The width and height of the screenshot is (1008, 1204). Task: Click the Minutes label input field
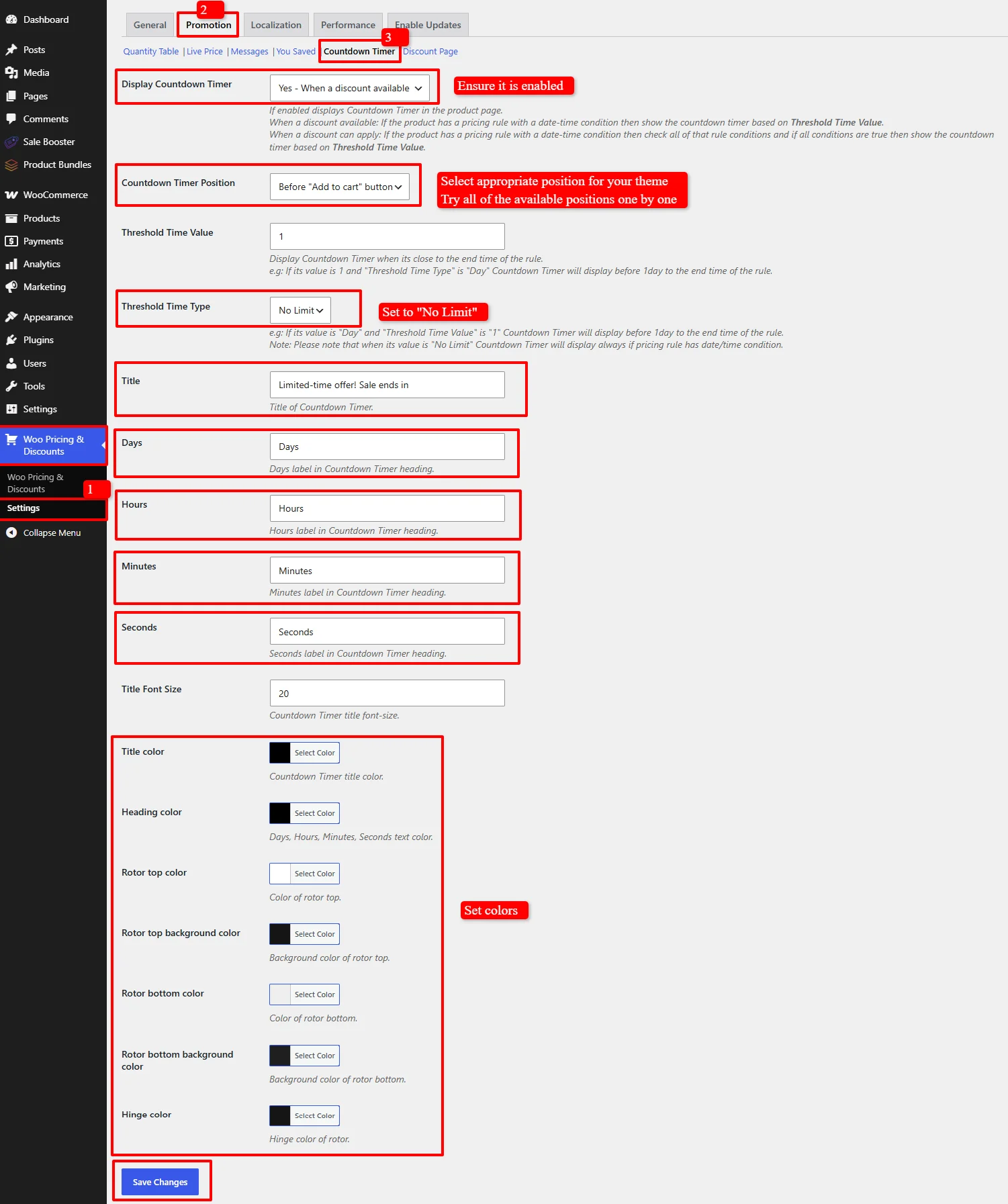tap(387, 570)
